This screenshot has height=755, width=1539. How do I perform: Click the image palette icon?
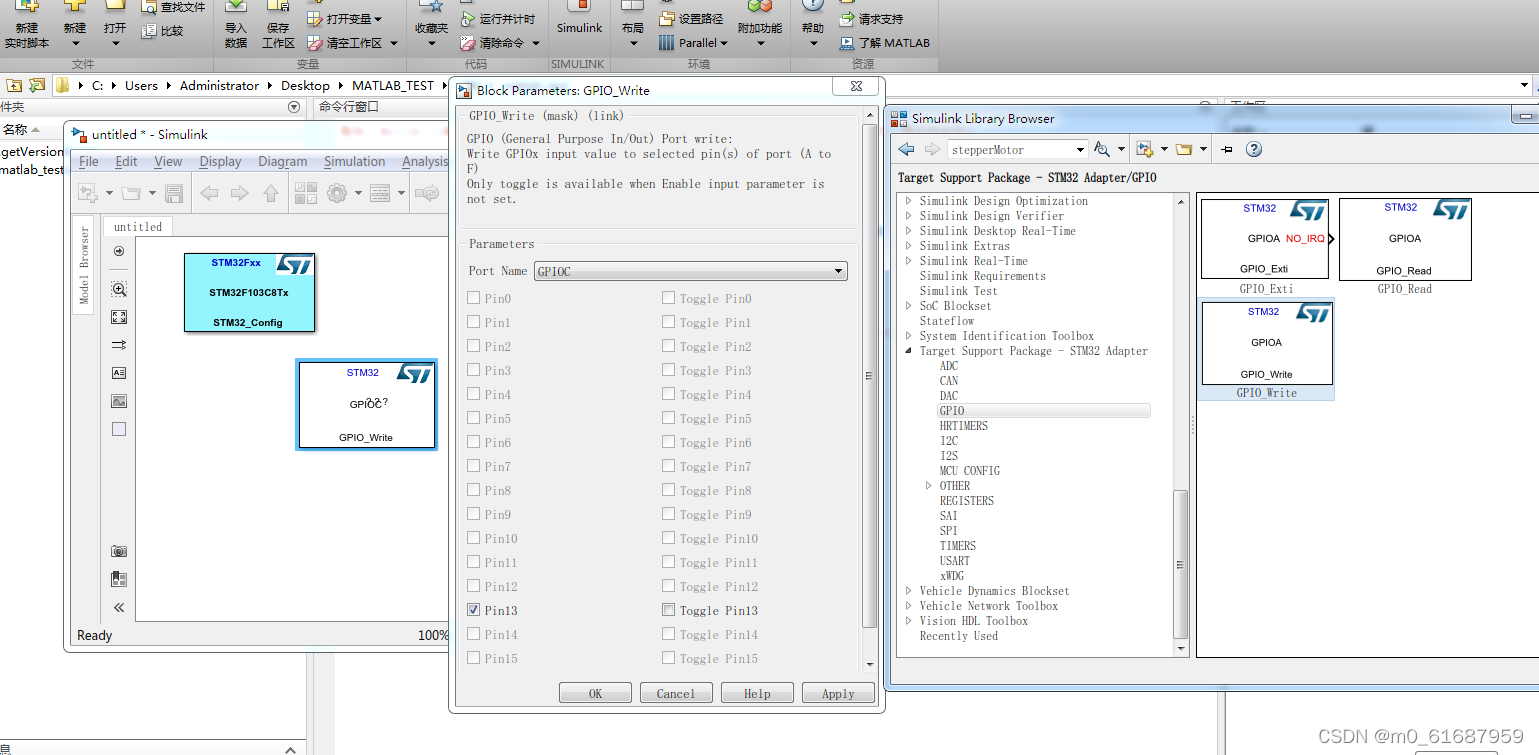coord(119,401)
